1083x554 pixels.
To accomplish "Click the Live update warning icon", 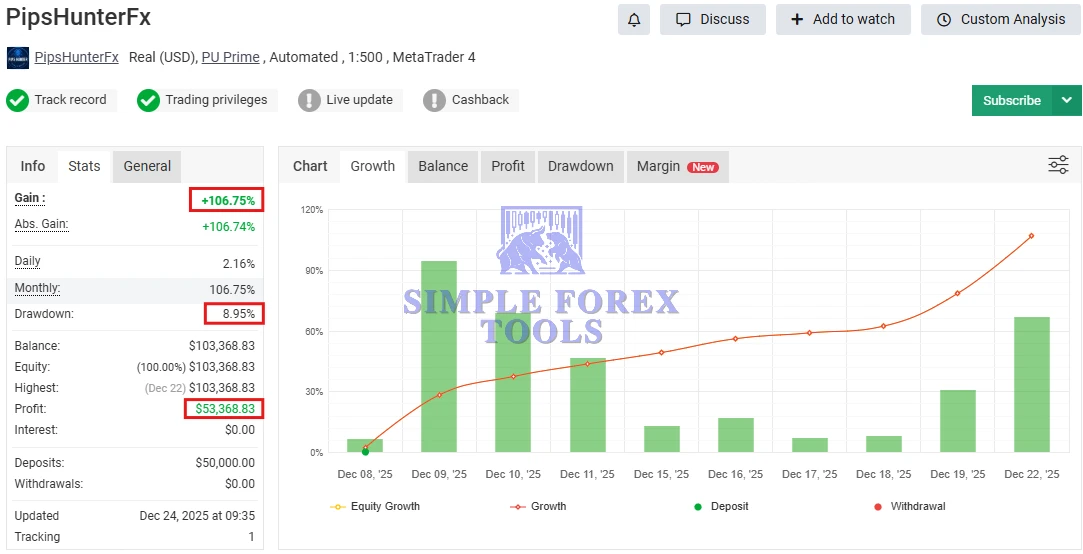I will pyautogui.click(x=309, y=100).
